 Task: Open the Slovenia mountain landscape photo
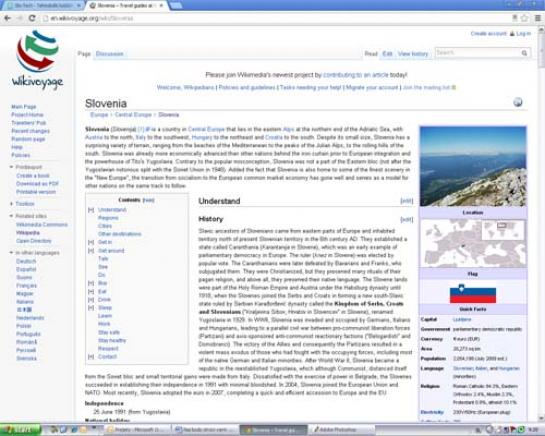(473, 166)
